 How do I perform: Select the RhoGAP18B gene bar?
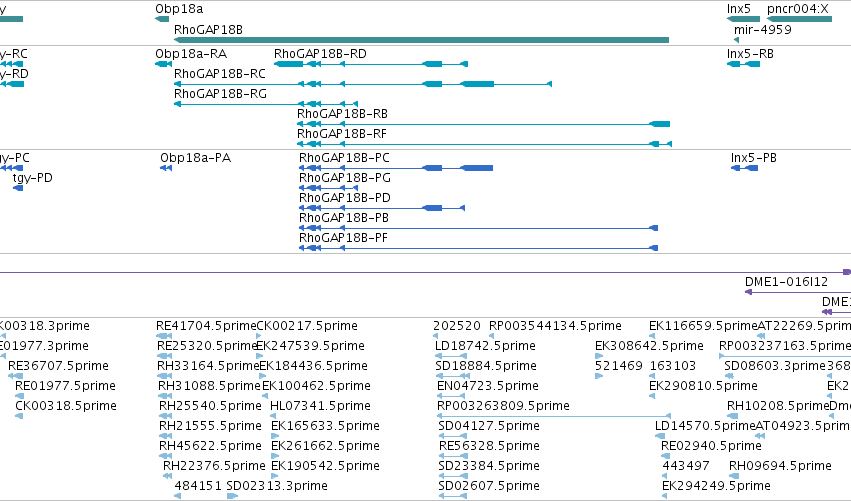coord(421,40)
